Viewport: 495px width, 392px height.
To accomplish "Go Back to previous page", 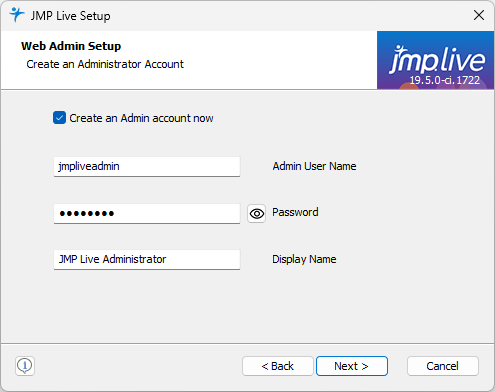I will coord(278,366).
